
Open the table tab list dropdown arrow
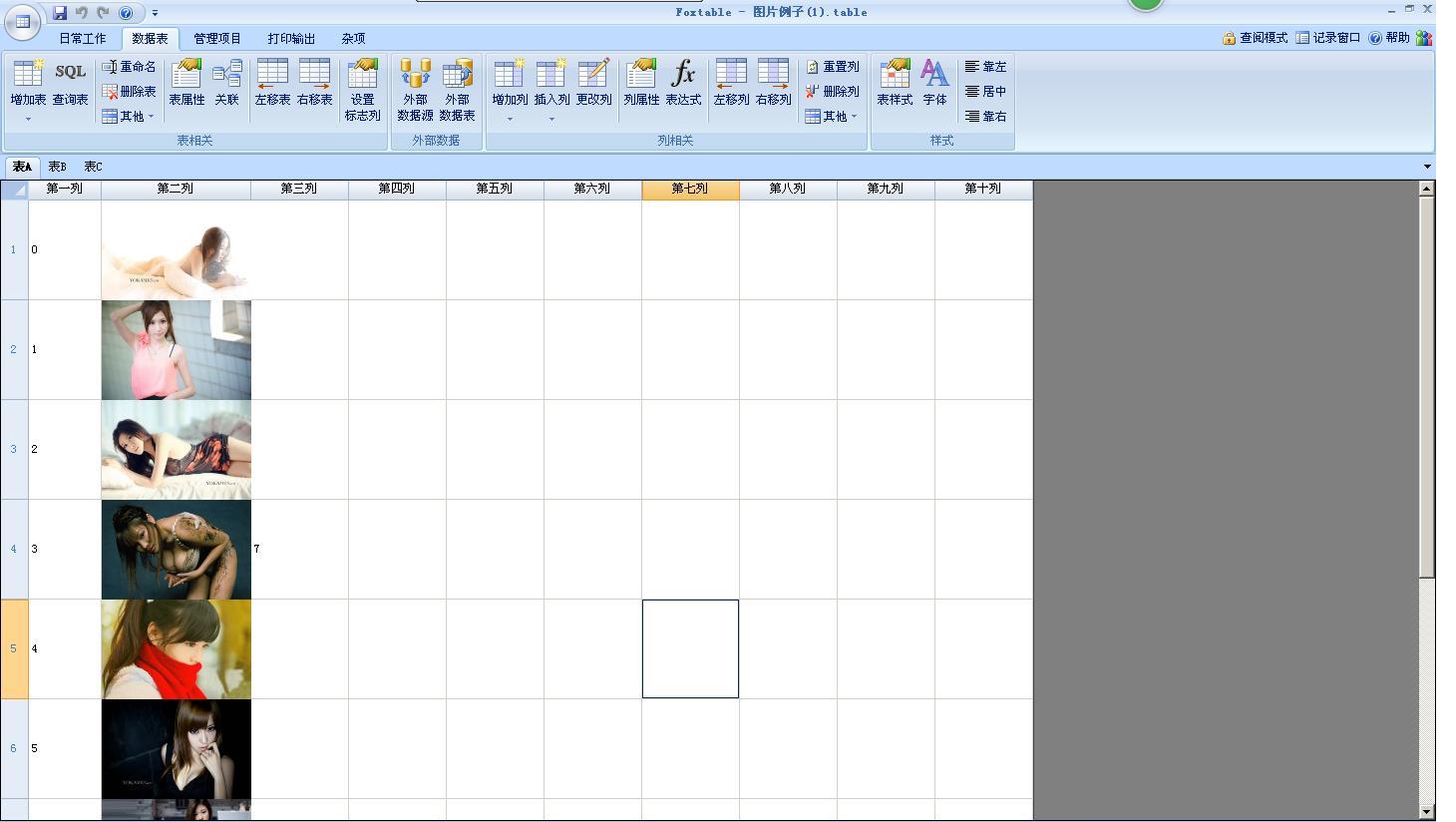coord(1427,167)
